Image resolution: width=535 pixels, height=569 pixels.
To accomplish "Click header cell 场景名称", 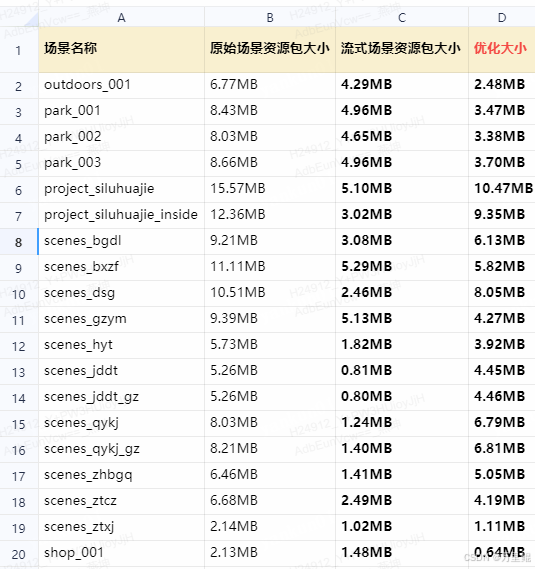I will (121, 50).
